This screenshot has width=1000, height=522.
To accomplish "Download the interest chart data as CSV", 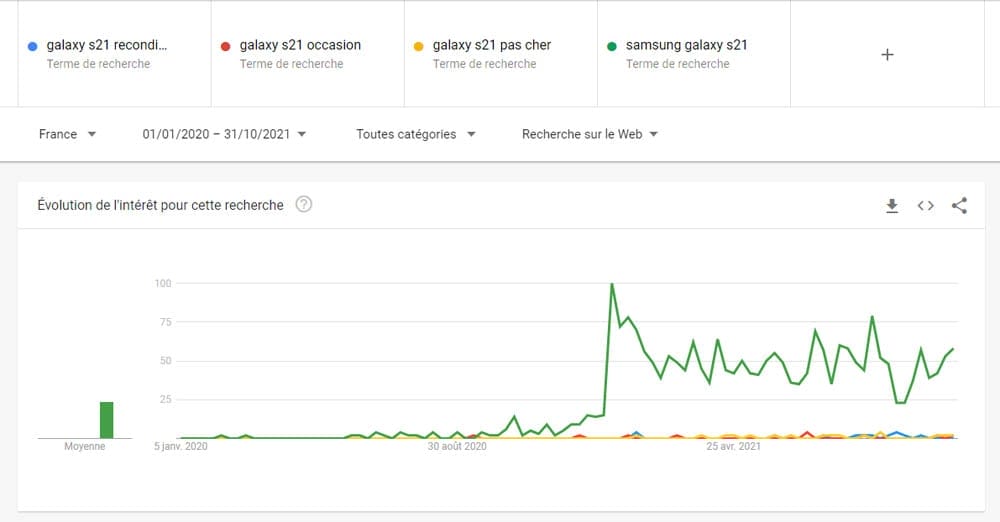I will [892, 206].
